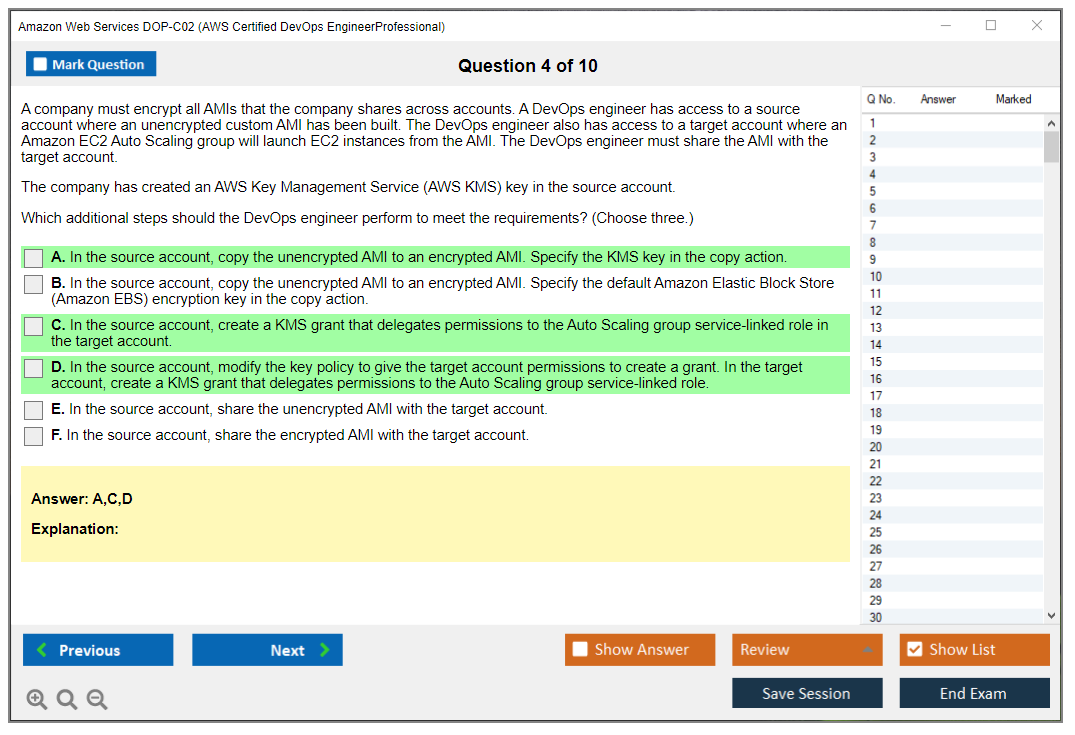Viewport: 1075px width, 735px height.
Task: Toggle the Mark Question checkbox
Action: pyautogui.click(x=41, y=65)
